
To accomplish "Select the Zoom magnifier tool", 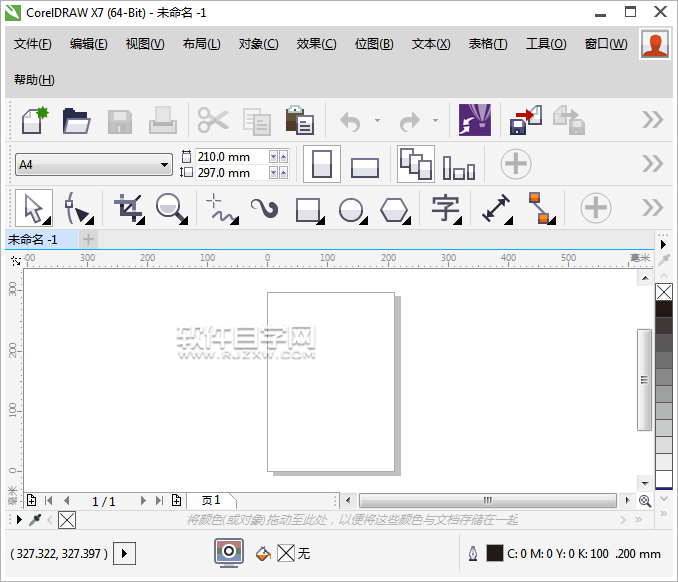I will [172, 208].
